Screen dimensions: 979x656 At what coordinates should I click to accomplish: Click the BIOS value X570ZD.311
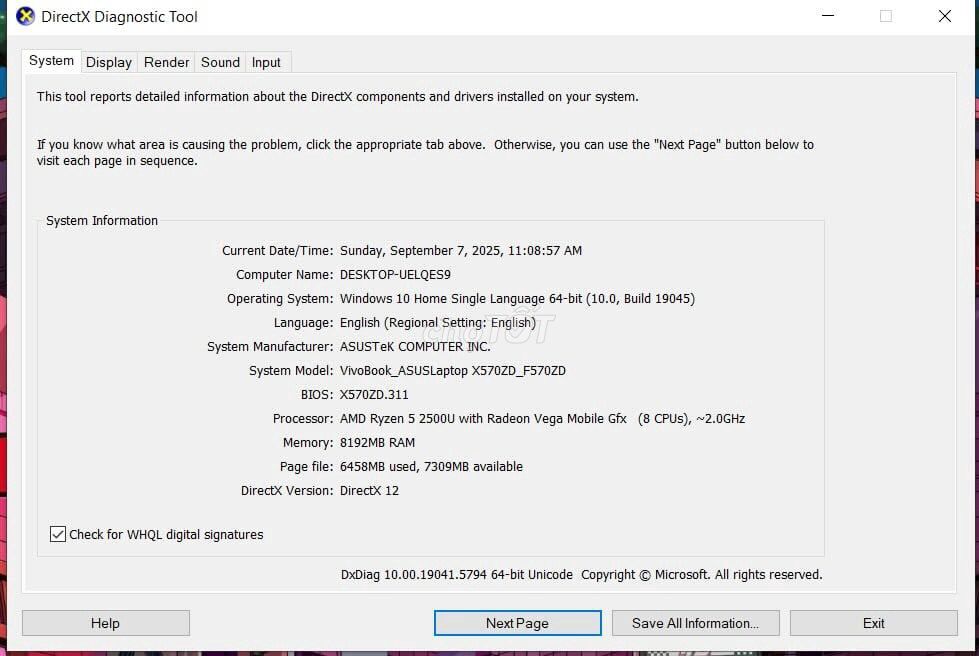[374, 395]
